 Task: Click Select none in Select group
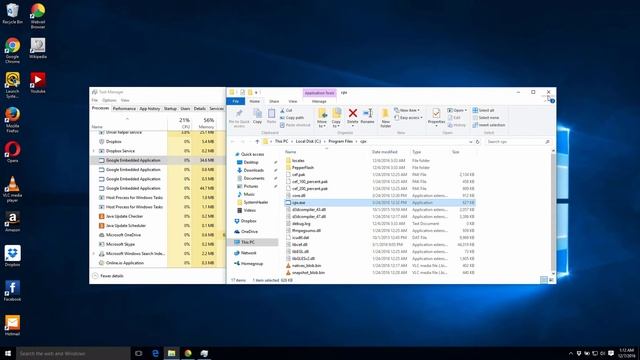click(486, 118)
